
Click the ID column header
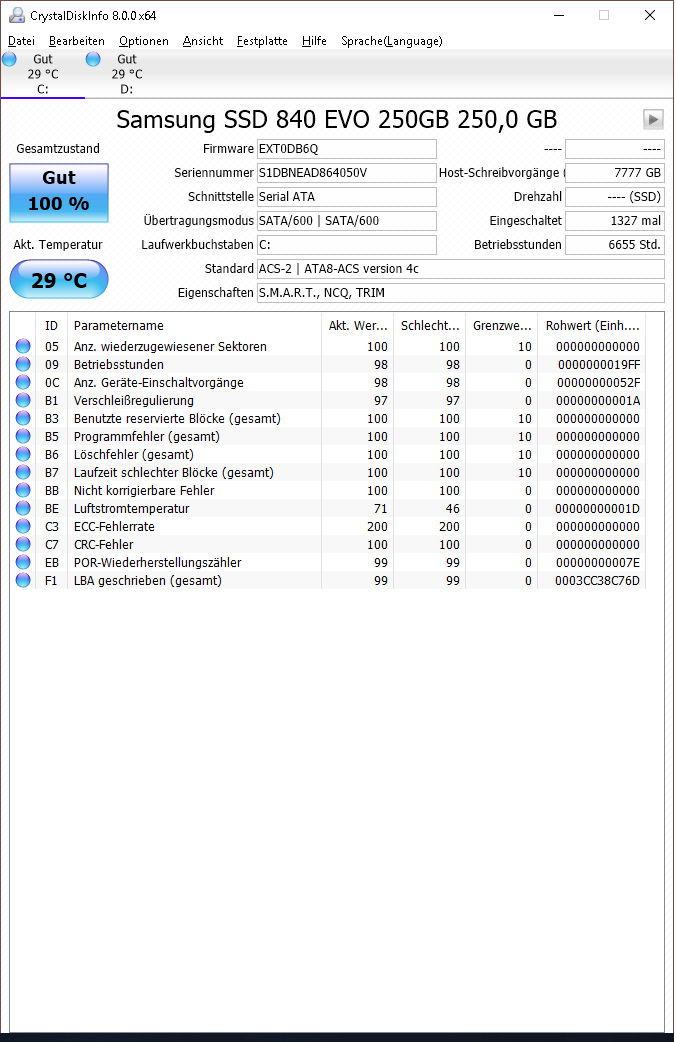pyautogui.click(x=52, y=326)
